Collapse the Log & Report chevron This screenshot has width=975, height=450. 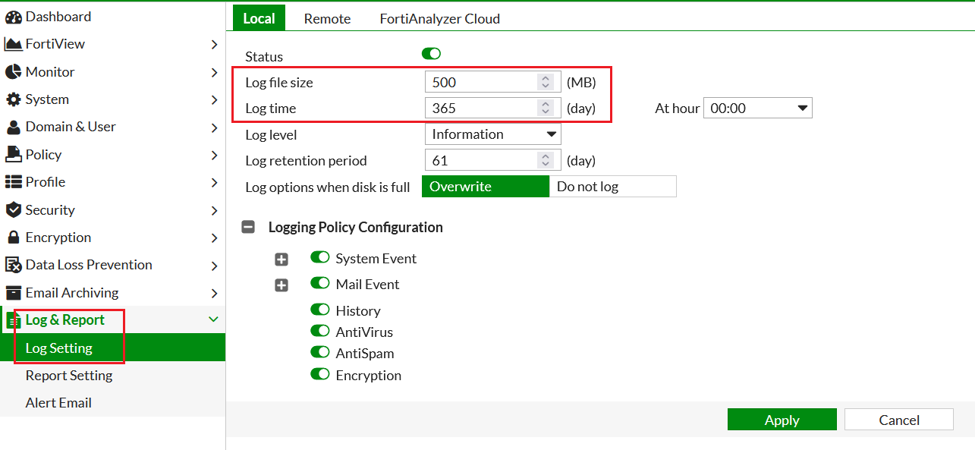click(x=214, y=319)
